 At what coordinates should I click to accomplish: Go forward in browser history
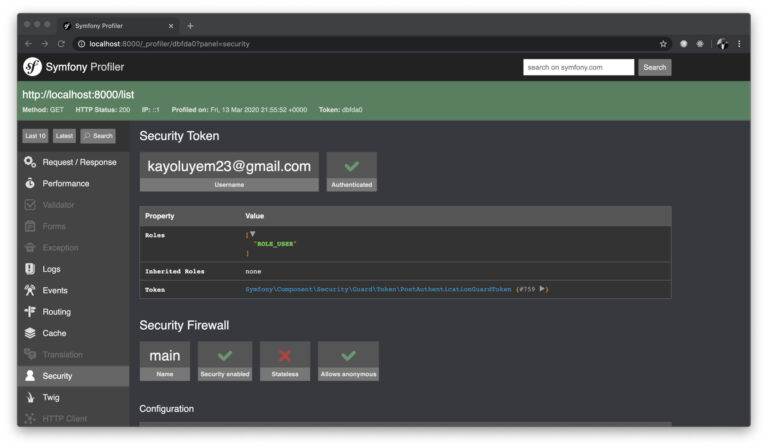click(45, 44)
